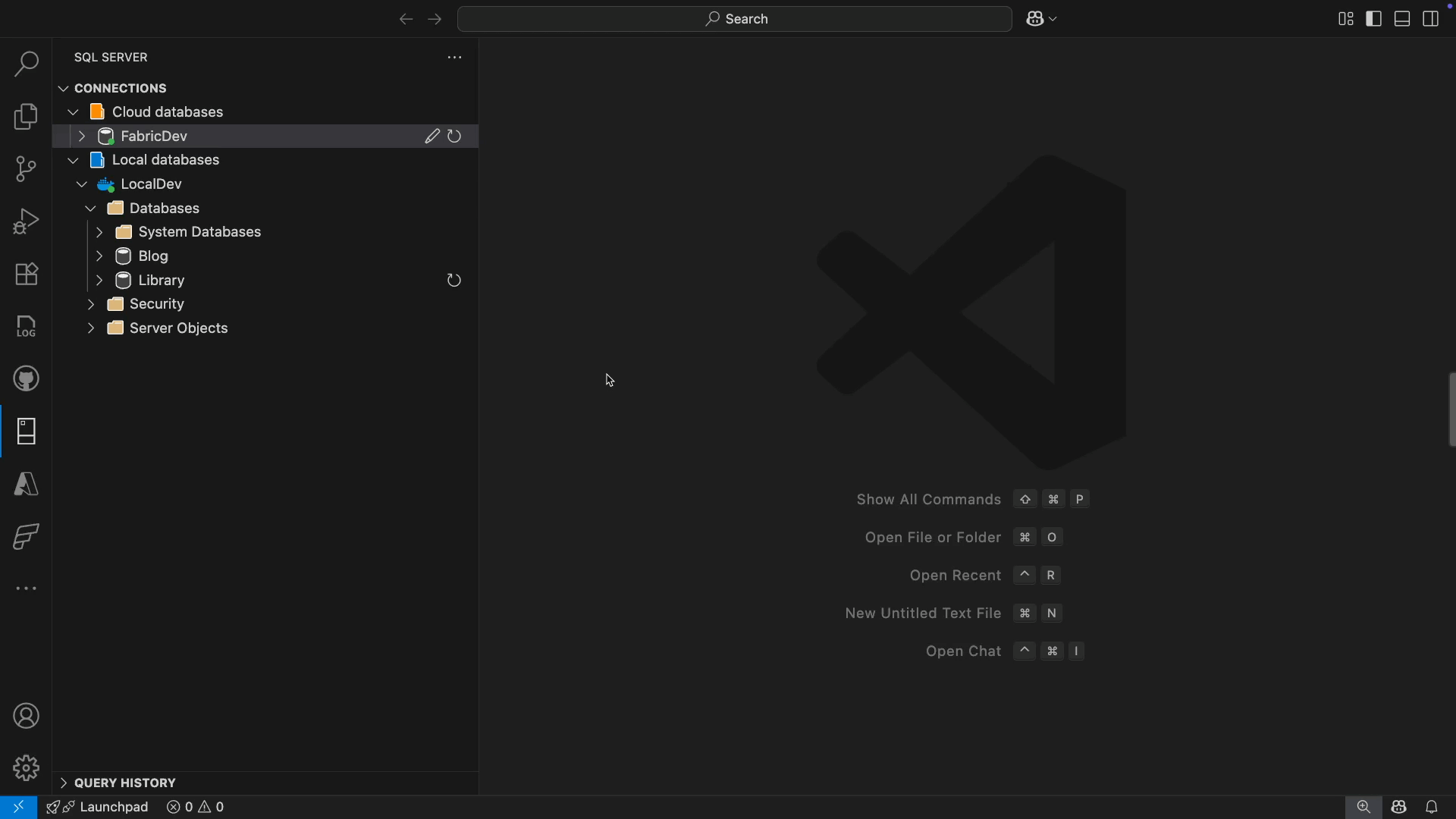Go forward in navigation history
Image resolution: width=1456 pixels, height=819 pixels.
coord(435,19)
